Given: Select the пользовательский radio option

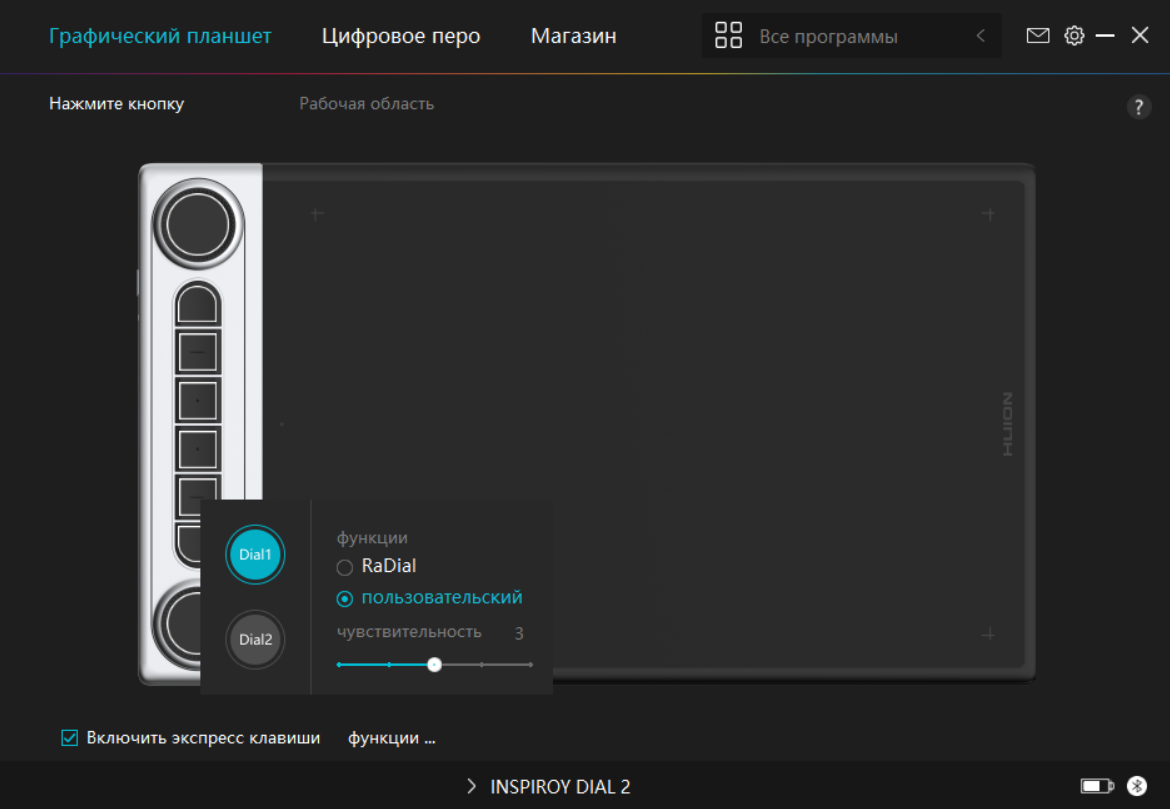Looking at the screenshot, I should [345, 599].
